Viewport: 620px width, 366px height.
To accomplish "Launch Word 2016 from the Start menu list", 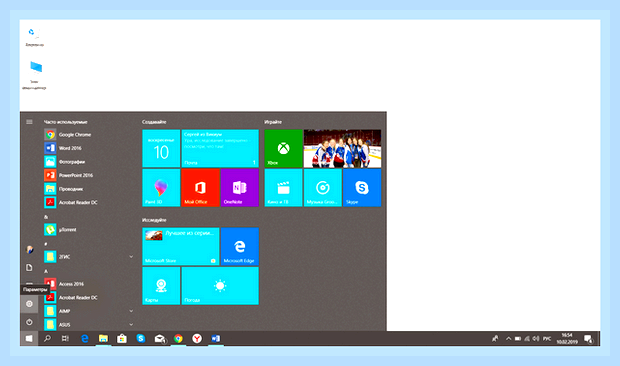I will (x=89, y=148).
